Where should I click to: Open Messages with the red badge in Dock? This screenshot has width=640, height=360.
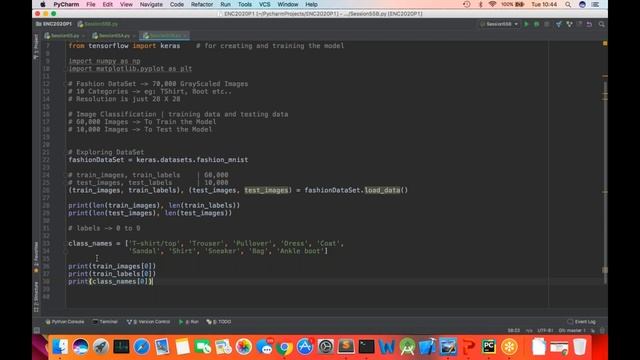pos(264,347)
